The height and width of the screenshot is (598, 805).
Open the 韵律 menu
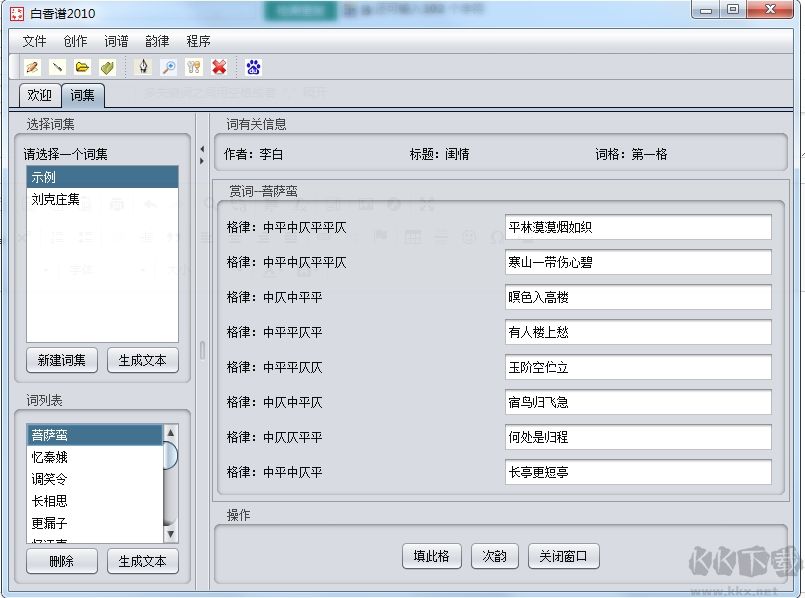157,41
